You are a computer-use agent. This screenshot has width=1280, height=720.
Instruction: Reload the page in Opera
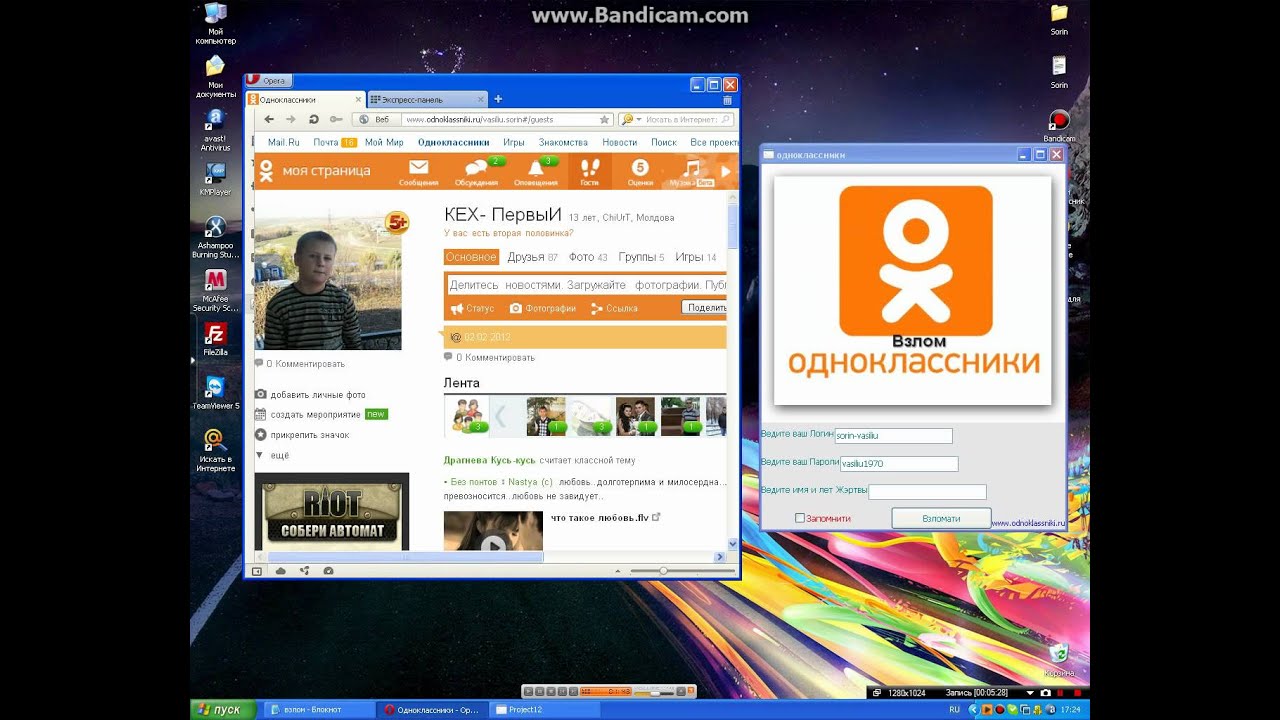(x=313, y=119)
